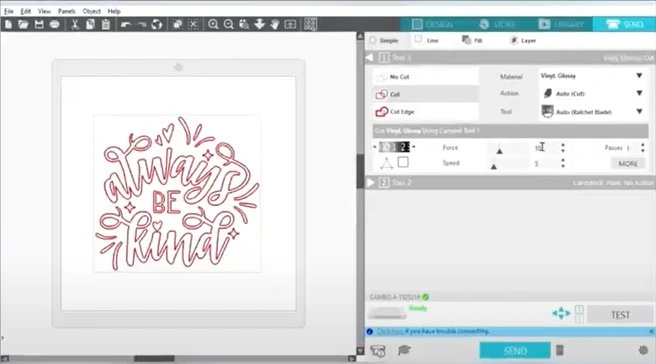Image resolution: width=656 pixels, height=364 pixels.
Task: Click the Deselect All toolbar icon
Action: 193,24
